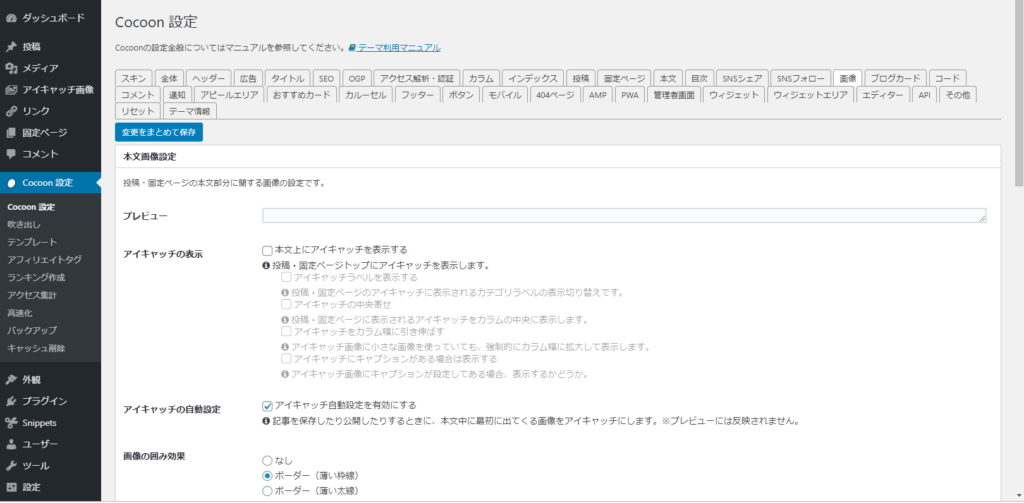
Task: Select ボーダー（薄い太線） radio option
Action: point(267,491)
